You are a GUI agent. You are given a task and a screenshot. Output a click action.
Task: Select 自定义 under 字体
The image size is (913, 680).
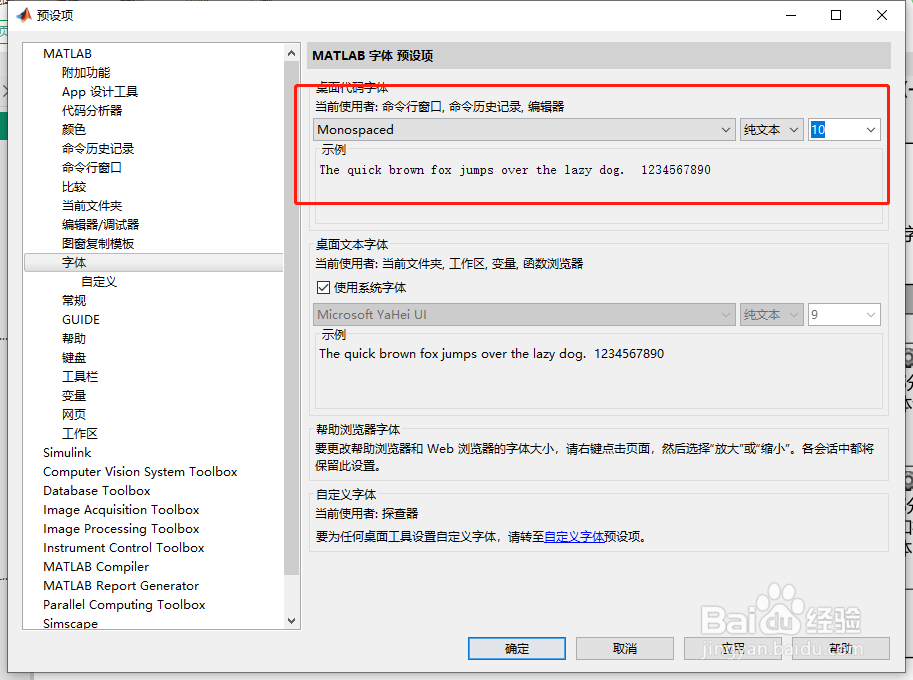coord(99,282)
